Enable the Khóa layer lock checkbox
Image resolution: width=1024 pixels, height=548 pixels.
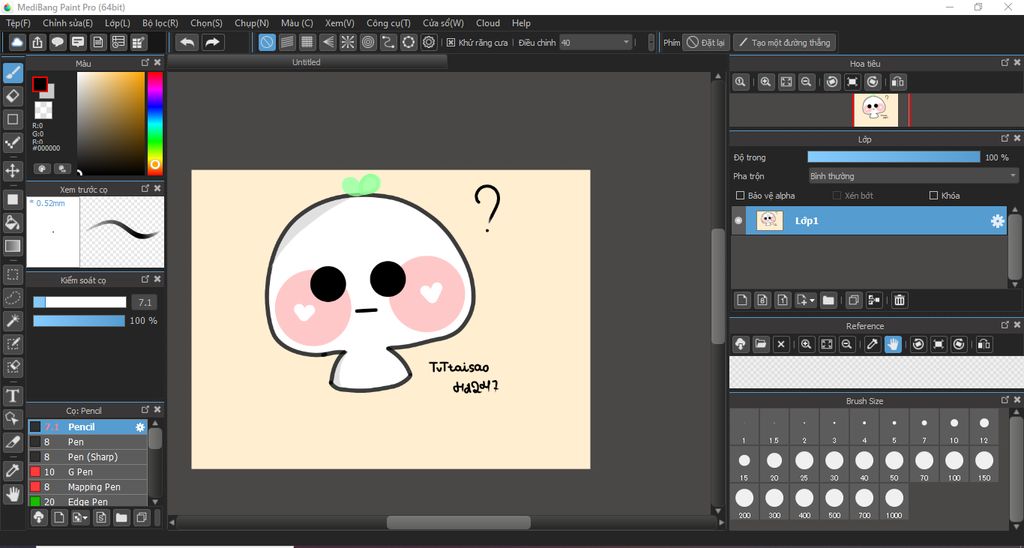coord(933,195)
